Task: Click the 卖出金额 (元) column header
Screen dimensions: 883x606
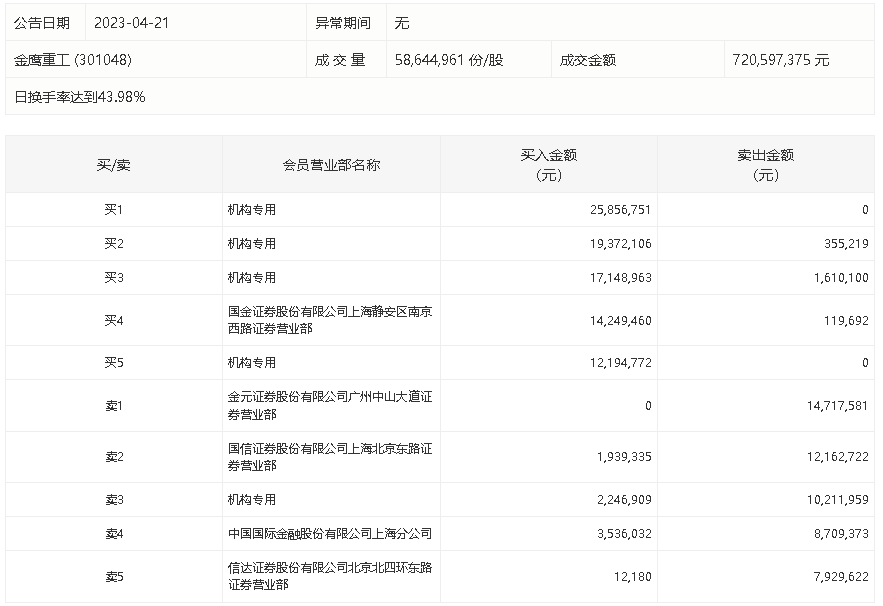Action: 766,165
